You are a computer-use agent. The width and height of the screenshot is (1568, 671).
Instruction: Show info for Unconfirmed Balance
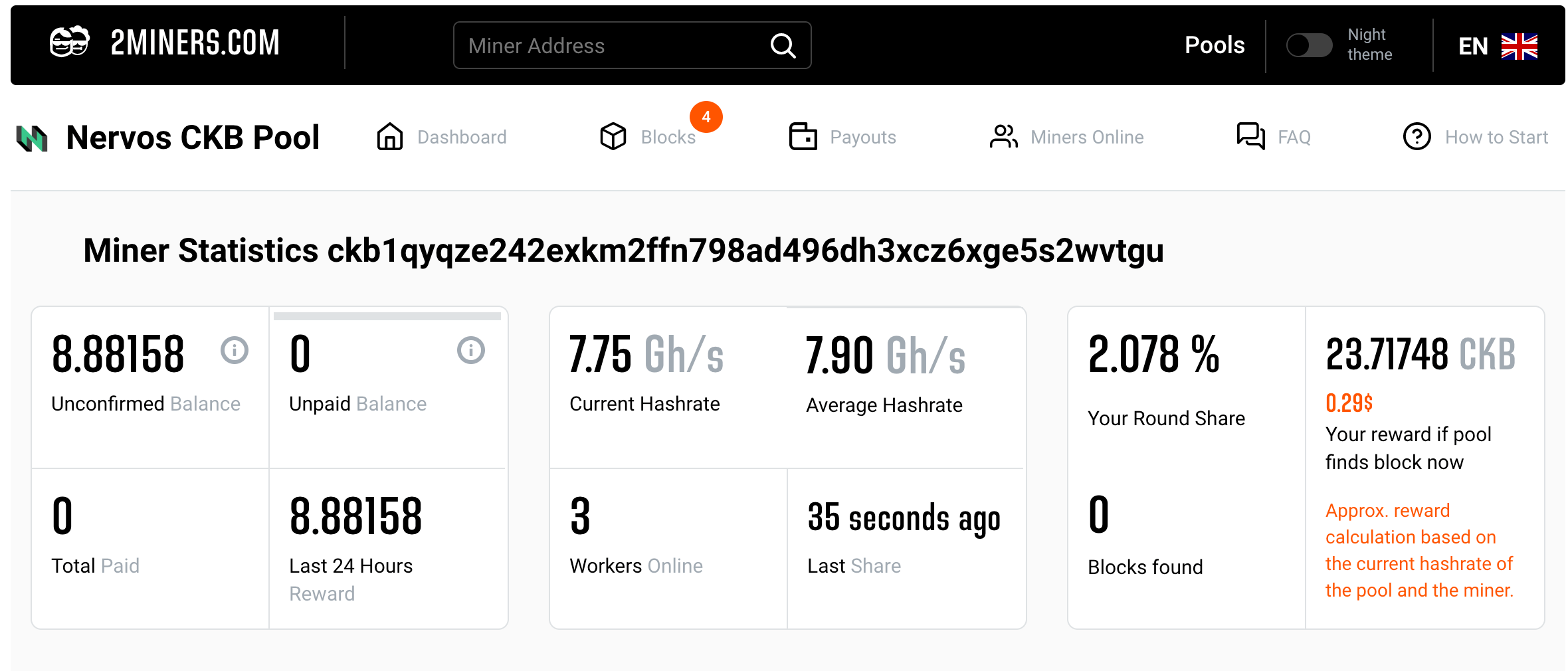(x=235, y=350)
